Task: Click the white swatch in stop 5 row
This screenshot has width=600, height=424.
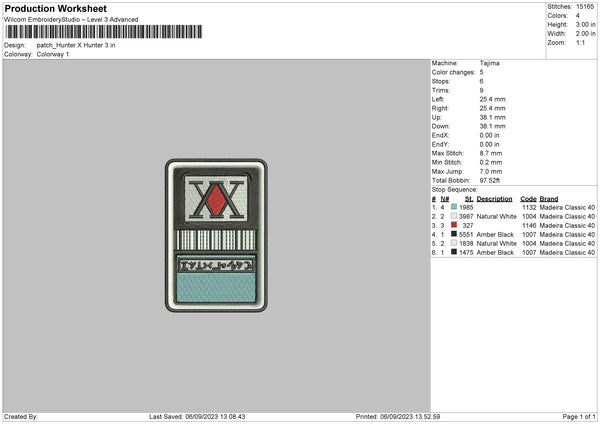Action: tap(454, 243)
